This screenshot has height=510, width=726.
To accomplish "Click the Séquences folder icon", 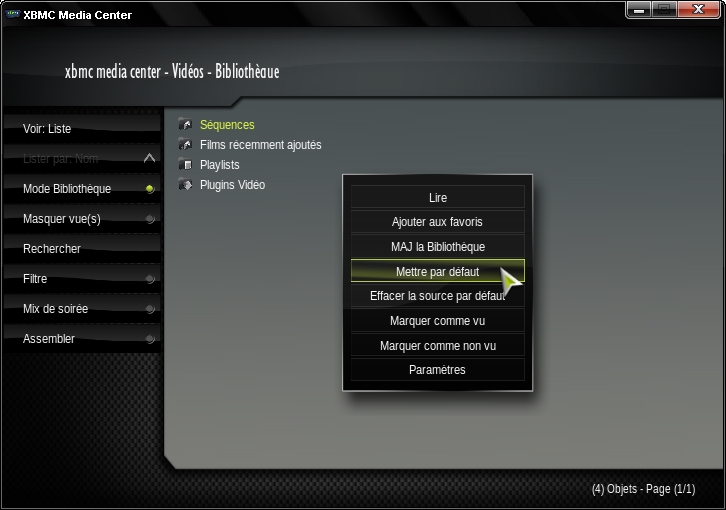I will (x=185, y=125).
